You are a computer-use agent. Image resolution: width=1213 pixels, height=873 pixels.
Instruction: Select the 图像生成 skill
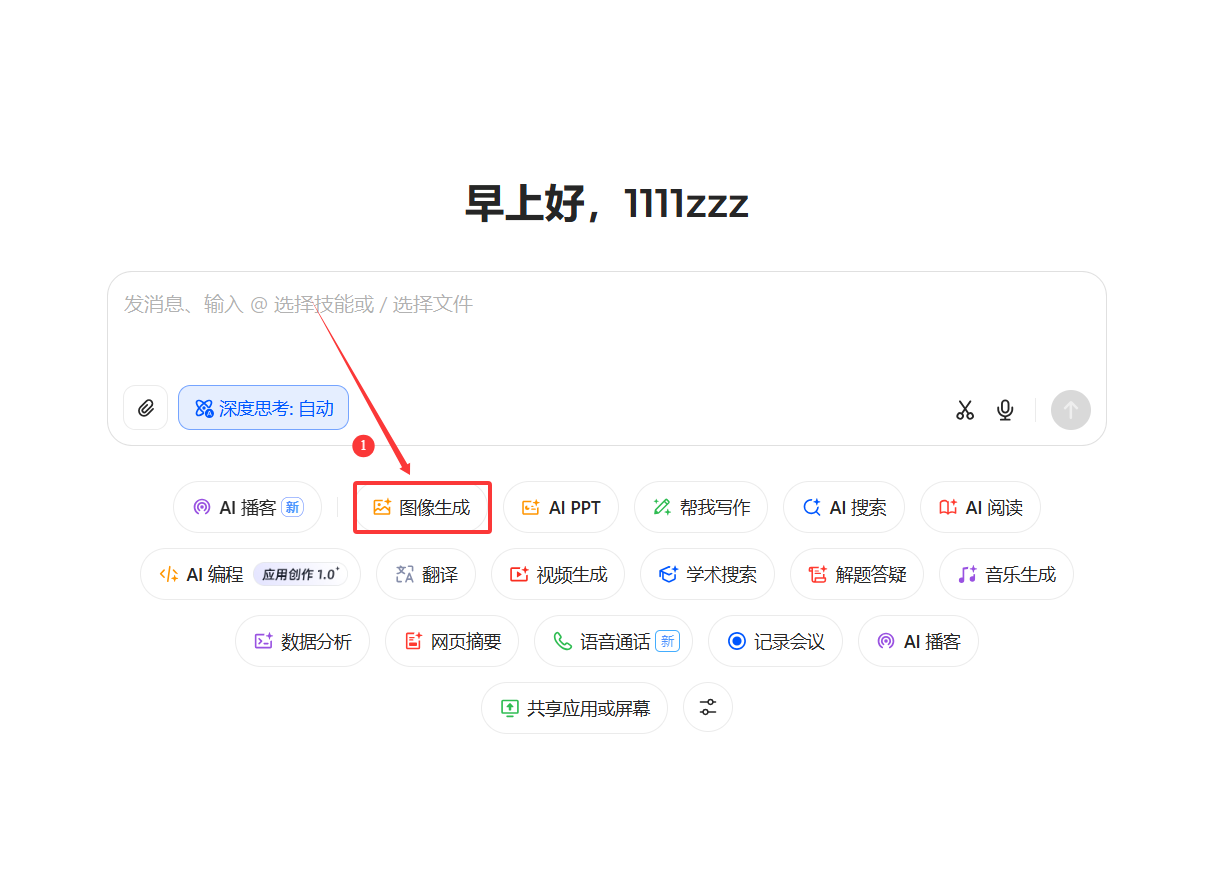click(x=422, y=507)
